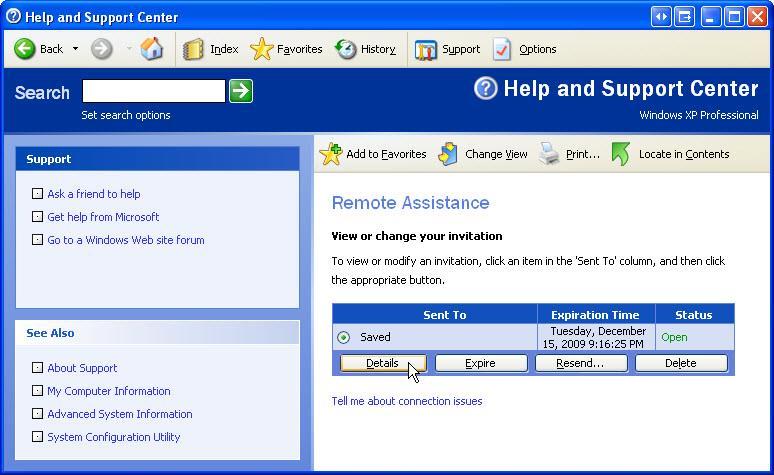Click the Open status text
774x475 pixels.
click(x=674, y=337)
